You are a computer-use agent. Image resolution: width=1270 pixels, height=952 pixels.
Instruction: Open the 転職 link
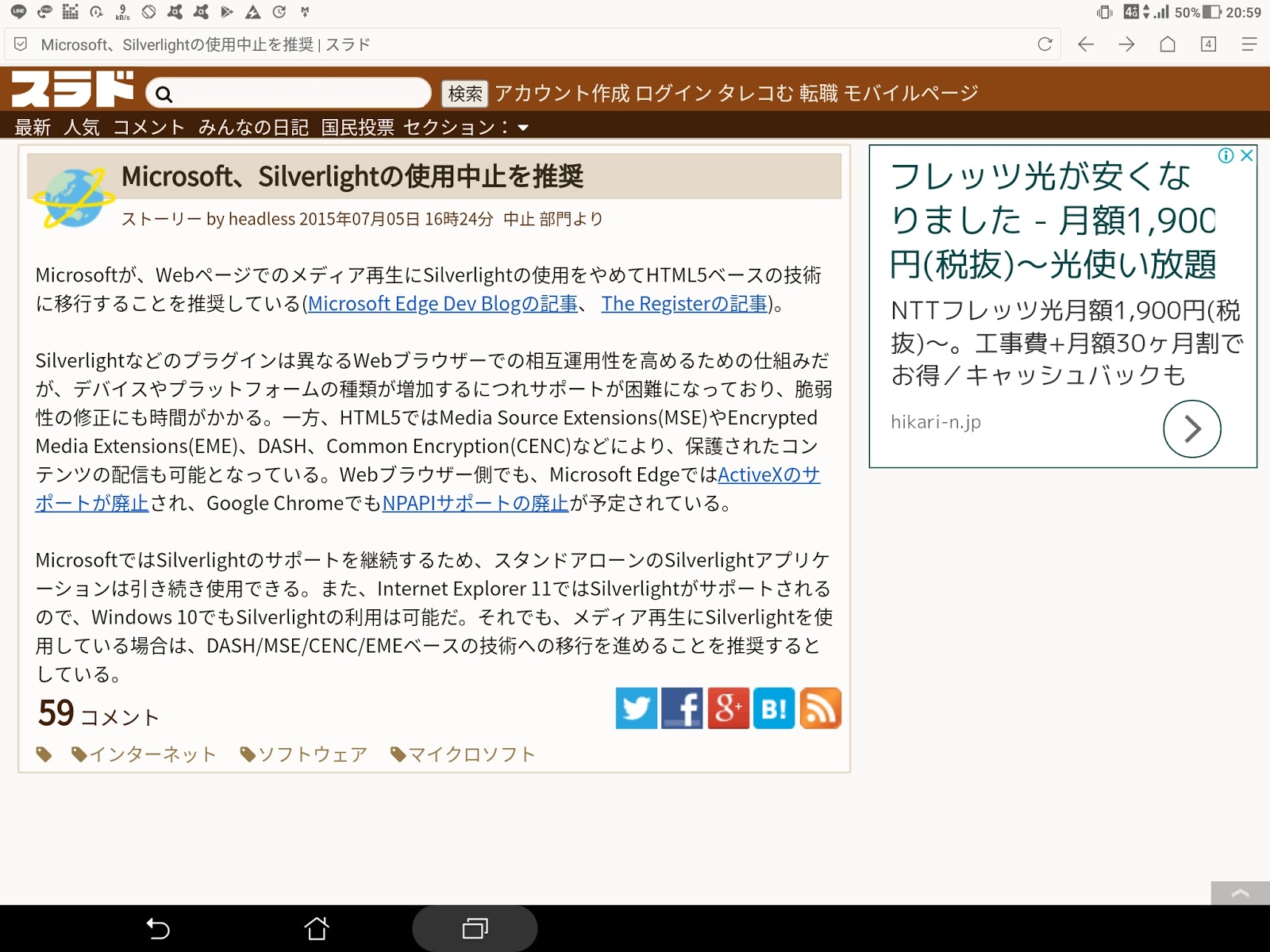tap(818, 94)
